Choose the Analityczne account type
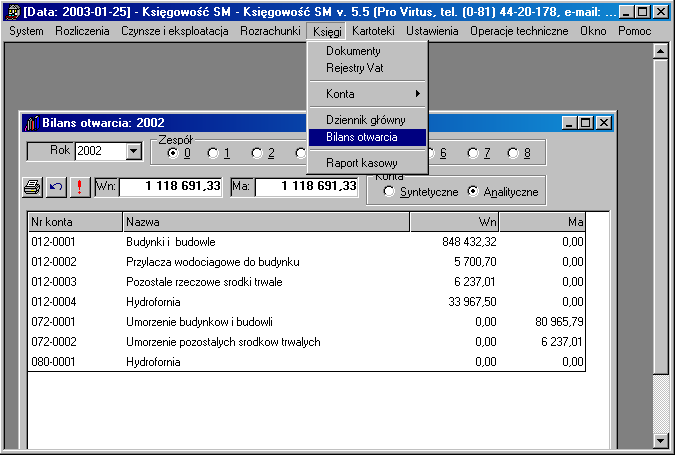 point(473,191)
